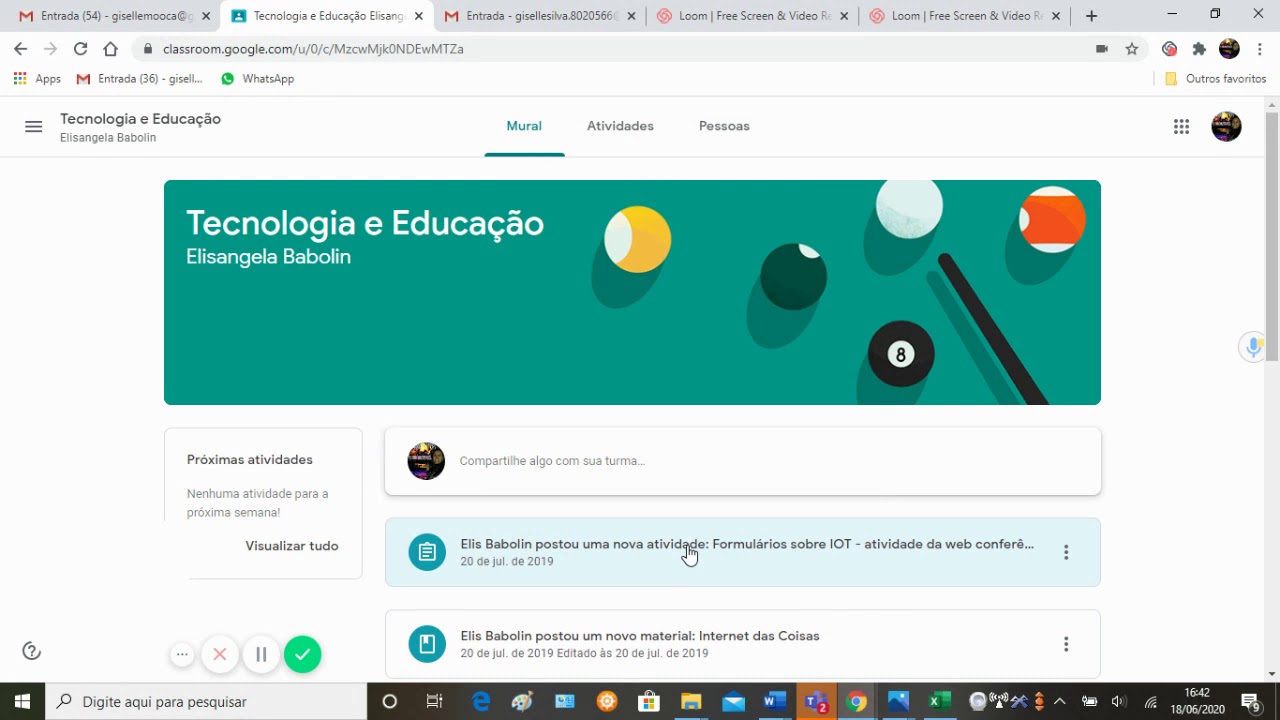This screenshot has width=1280, height=720.
Task: Open the Google account avatar in Classroom header
Action: pyautogui.click(x=1226, y=126)
